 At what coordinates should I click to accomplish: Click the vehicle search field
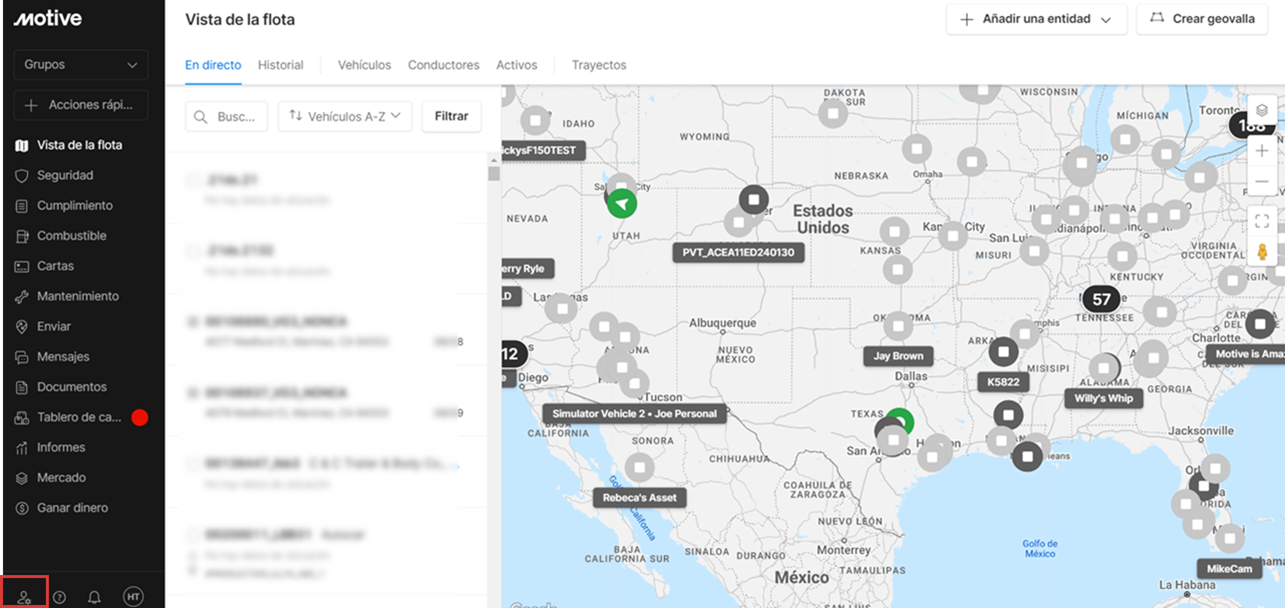click(227, 116)
